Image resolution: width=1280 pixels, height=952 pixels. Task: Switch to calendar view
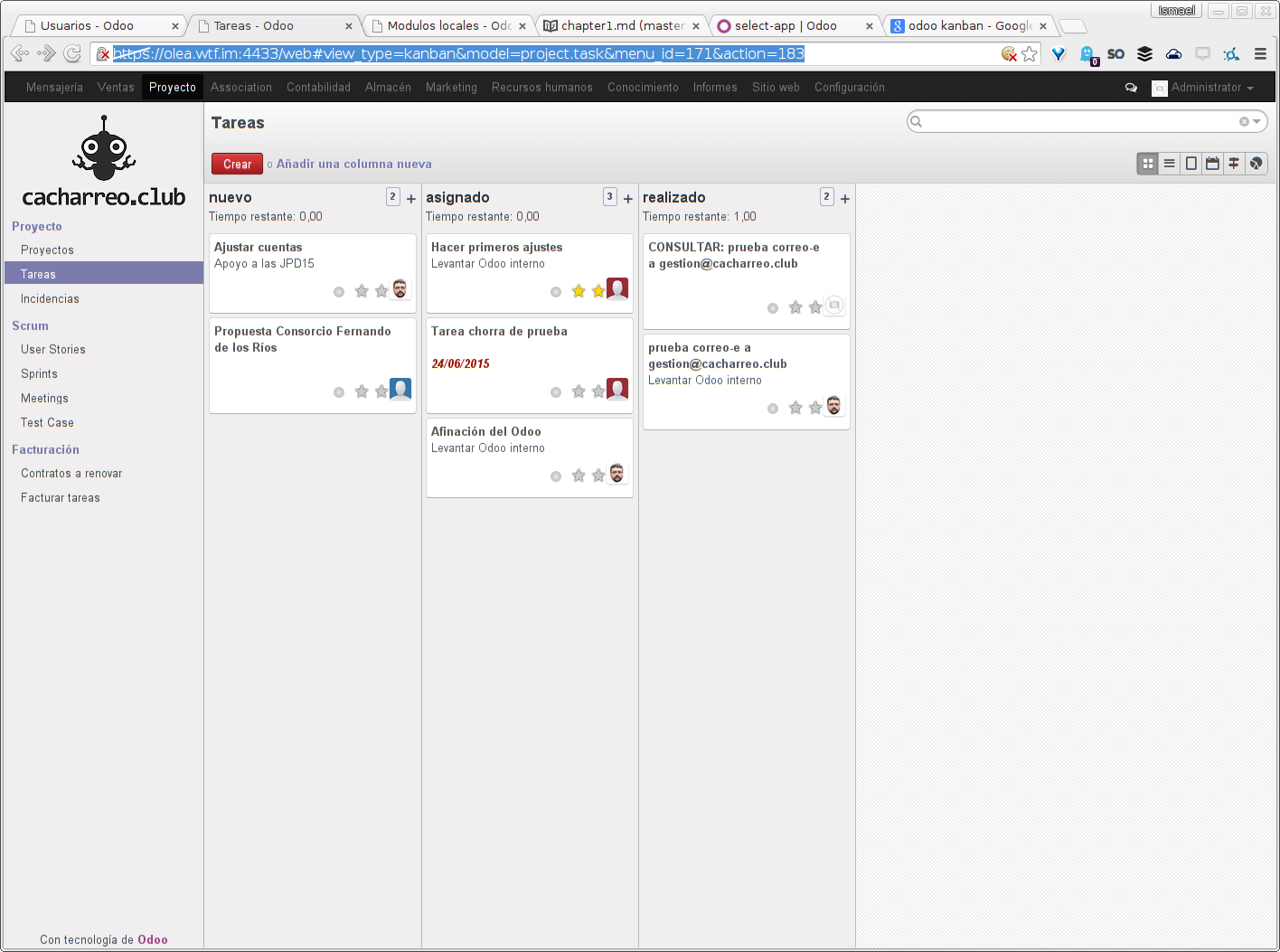click(1212, 164)
